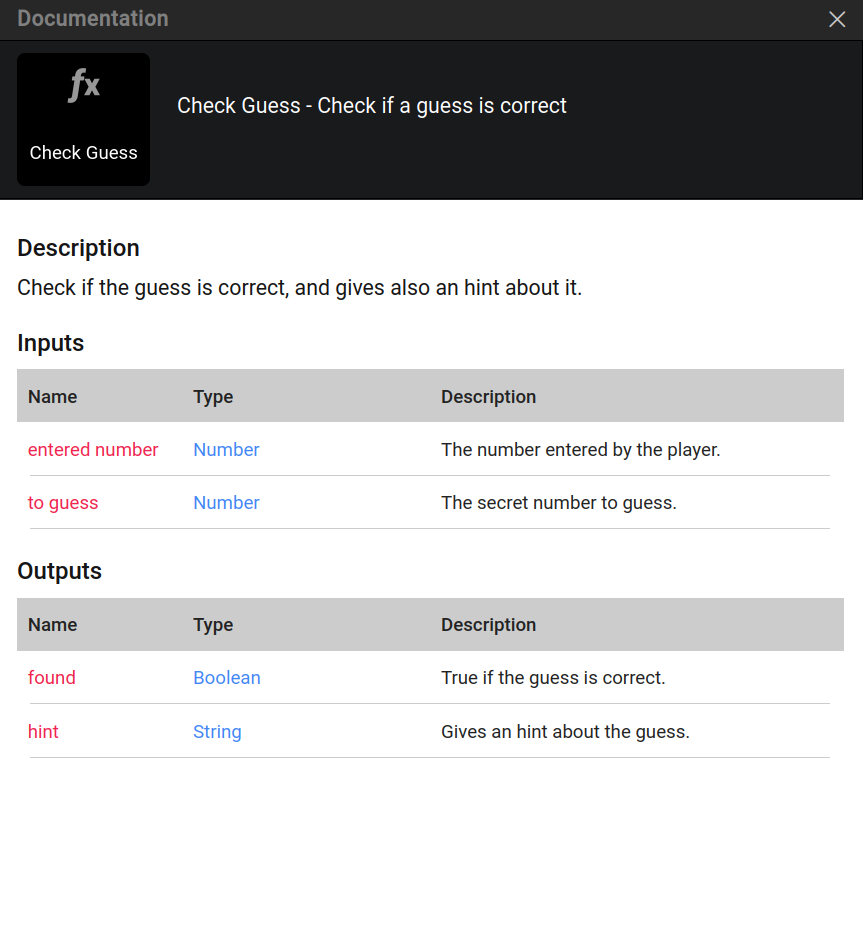The height and width of the screenshot is (930, 863).
Task: Click the fx function icon
Action: (84, 86)
